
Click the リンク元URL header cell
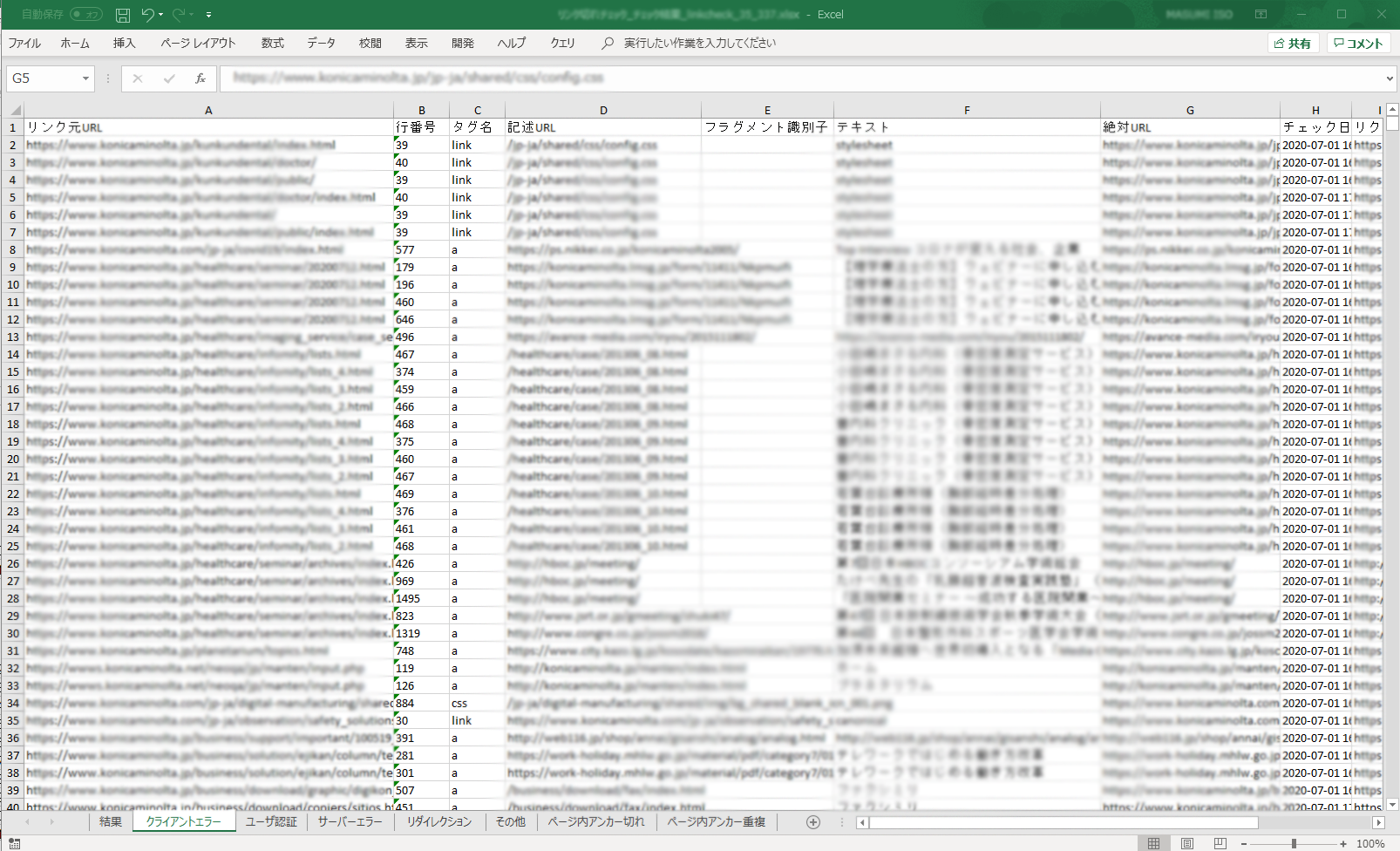[208, 127]
